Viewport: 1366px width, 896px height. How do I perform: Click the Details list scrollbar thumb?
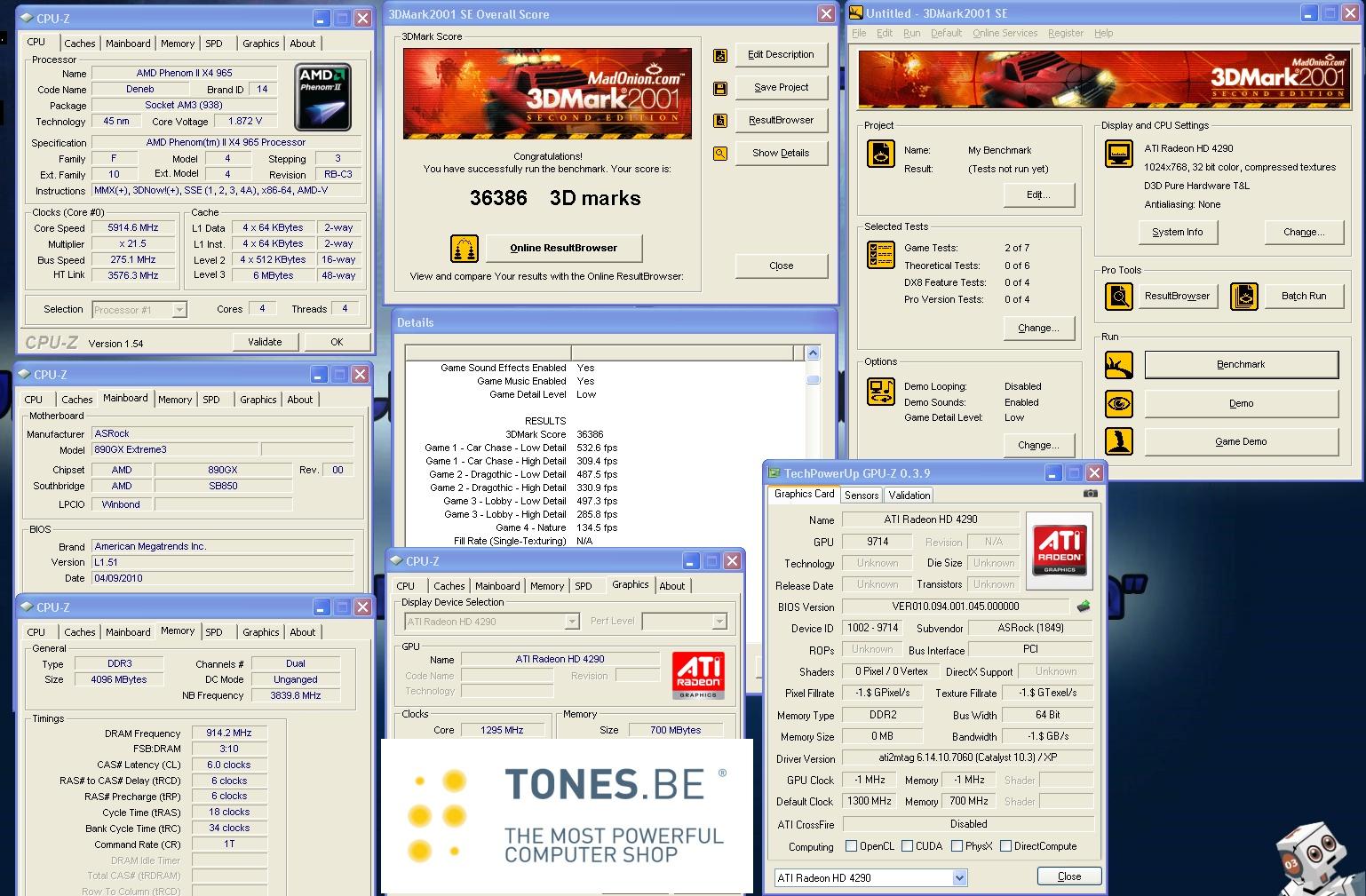(813, 379)
